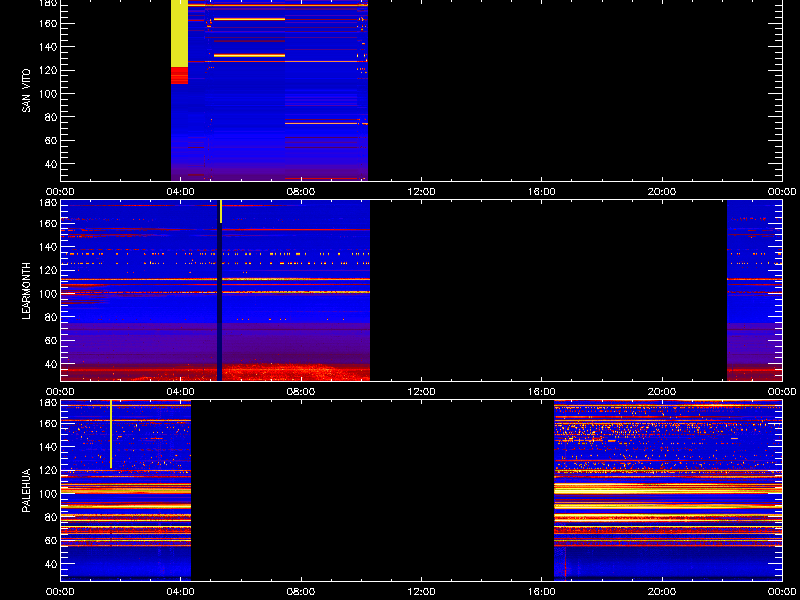Select the yellow saturated block in San Vito

pyautogui.click(x=180, y=33)
